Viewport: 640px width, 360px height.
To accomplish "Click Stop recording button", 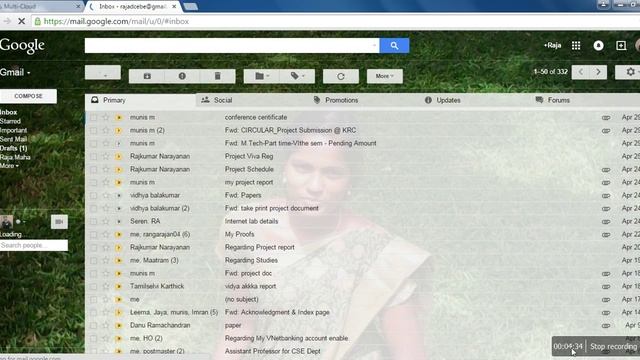I will click(x=613, y=347).
